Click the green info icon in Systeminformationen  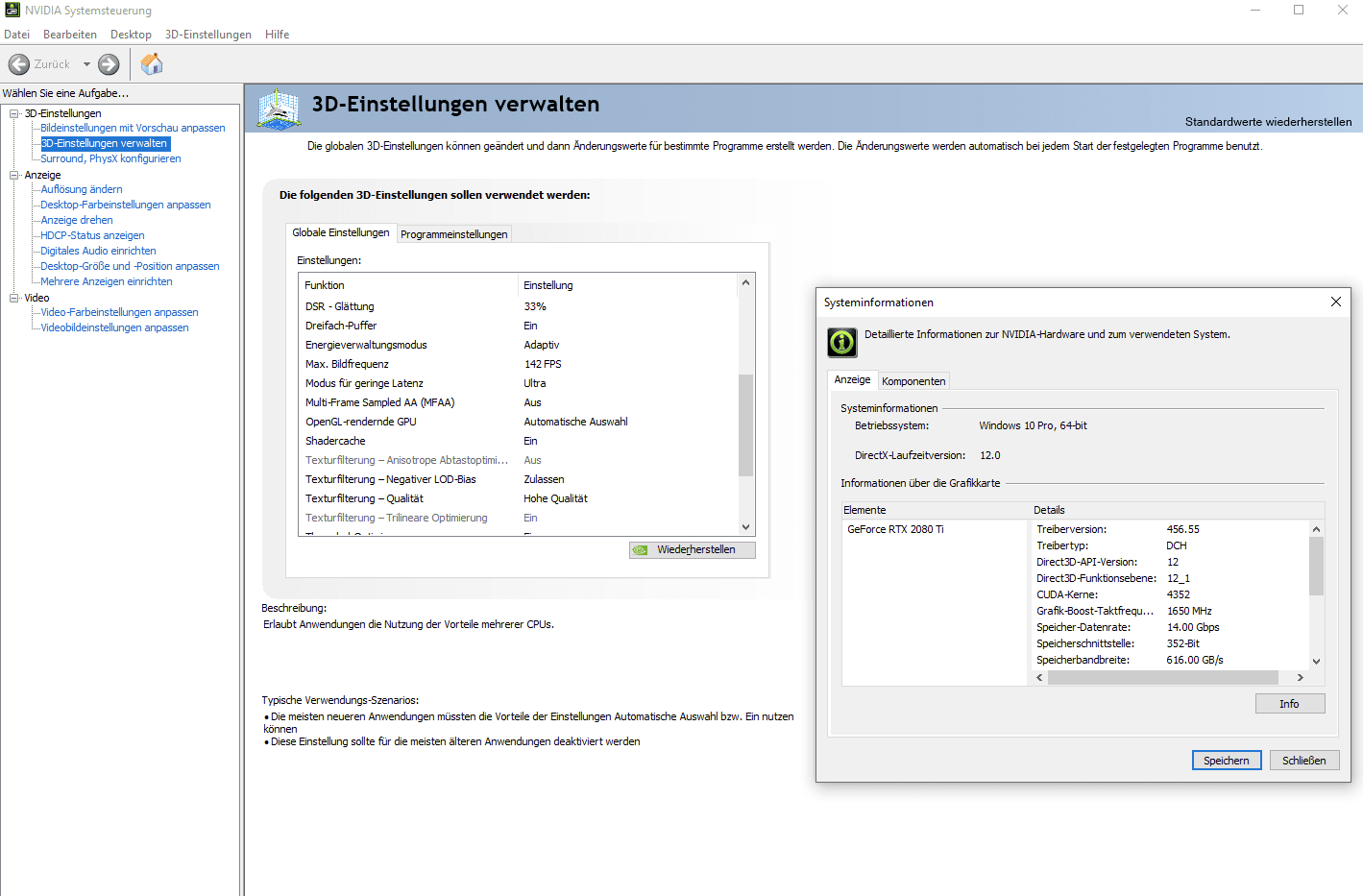842,342
